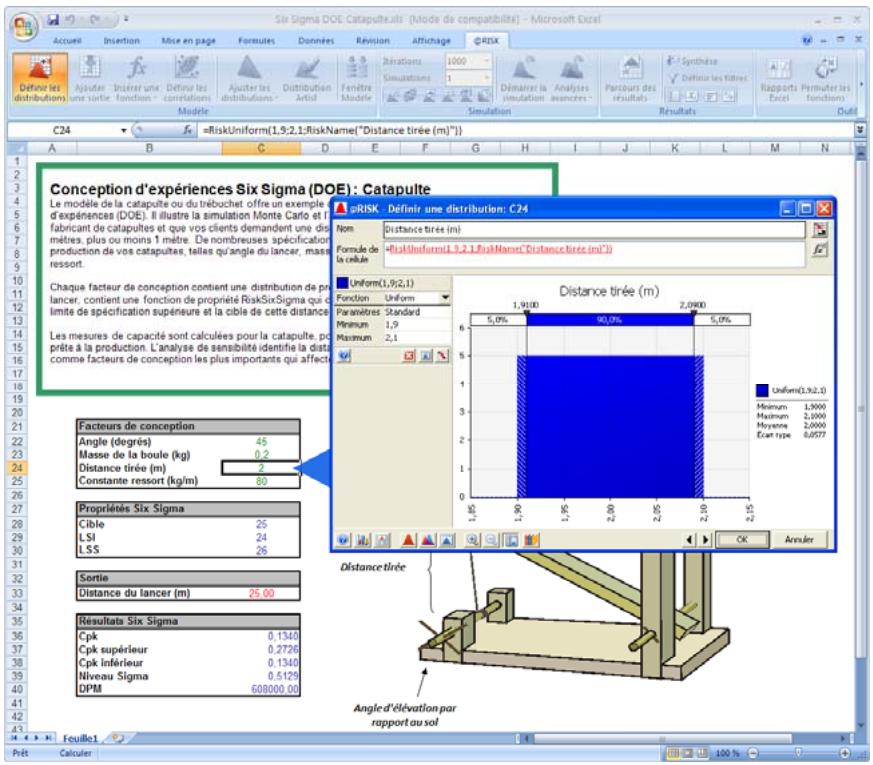The image size is (873, 765).
Task: Click the help icon under the parameters panel
Action: pos(344,355)
